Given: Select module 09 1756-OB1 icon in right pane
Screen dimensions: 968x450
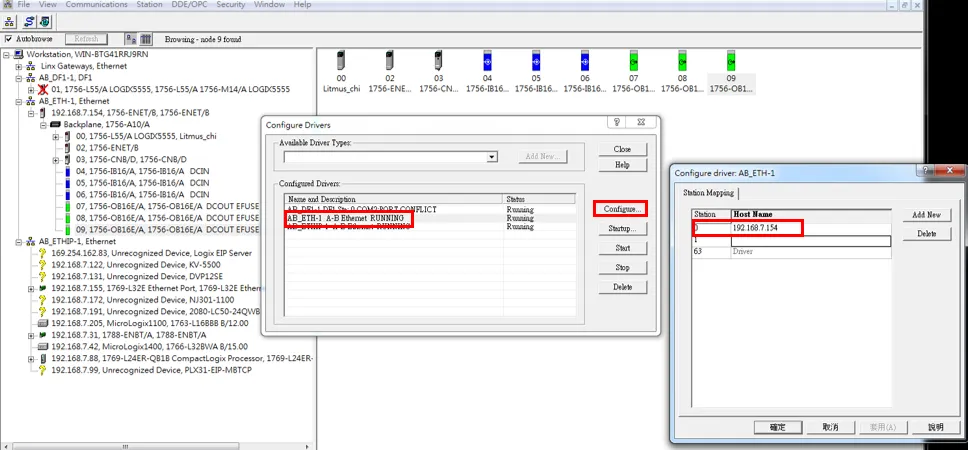Looking at the screenshot, I should tap(731, 60).
